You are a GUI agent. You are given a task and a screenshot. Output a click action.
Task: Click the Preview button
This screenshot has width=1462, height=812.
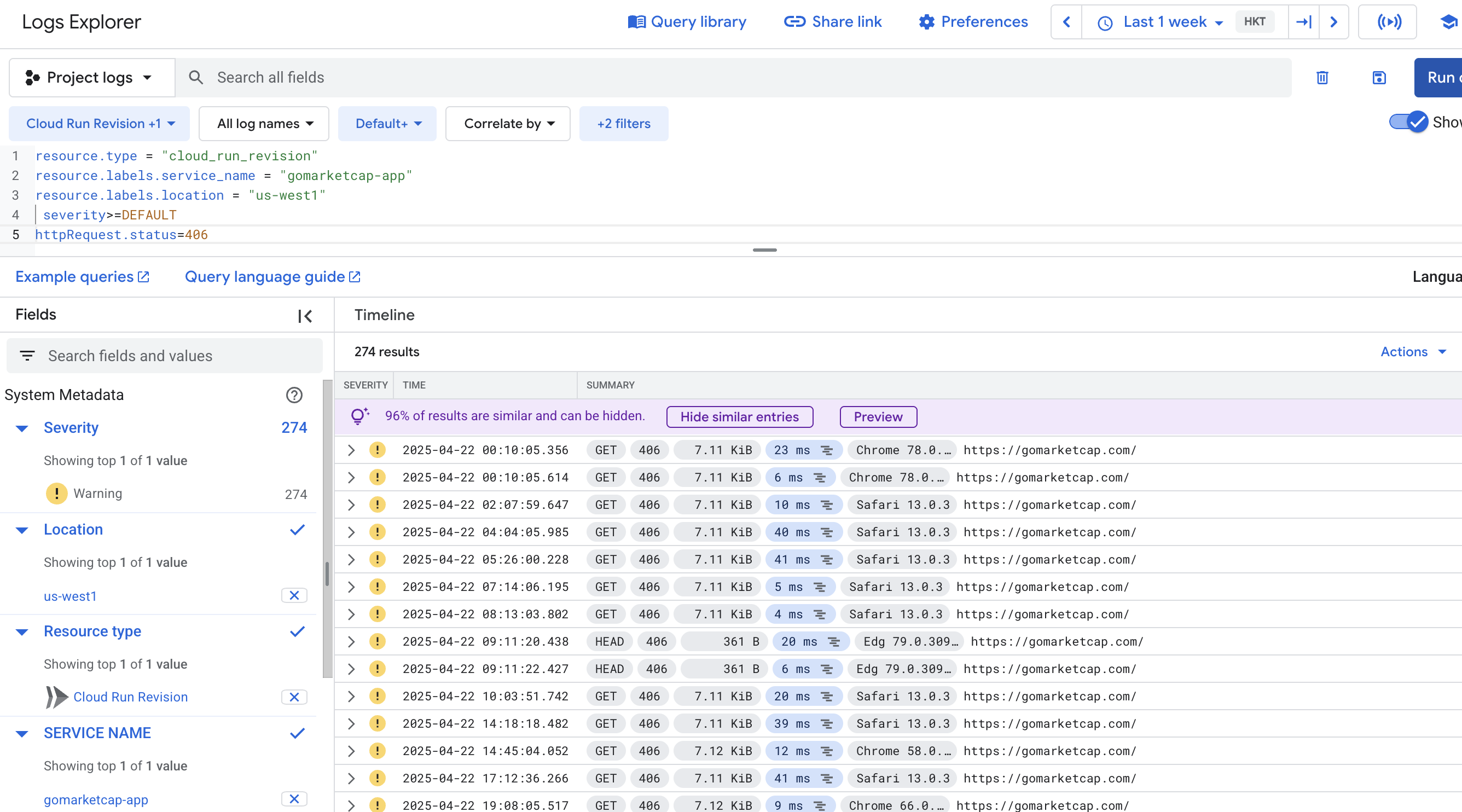click(x=878, y=416)
